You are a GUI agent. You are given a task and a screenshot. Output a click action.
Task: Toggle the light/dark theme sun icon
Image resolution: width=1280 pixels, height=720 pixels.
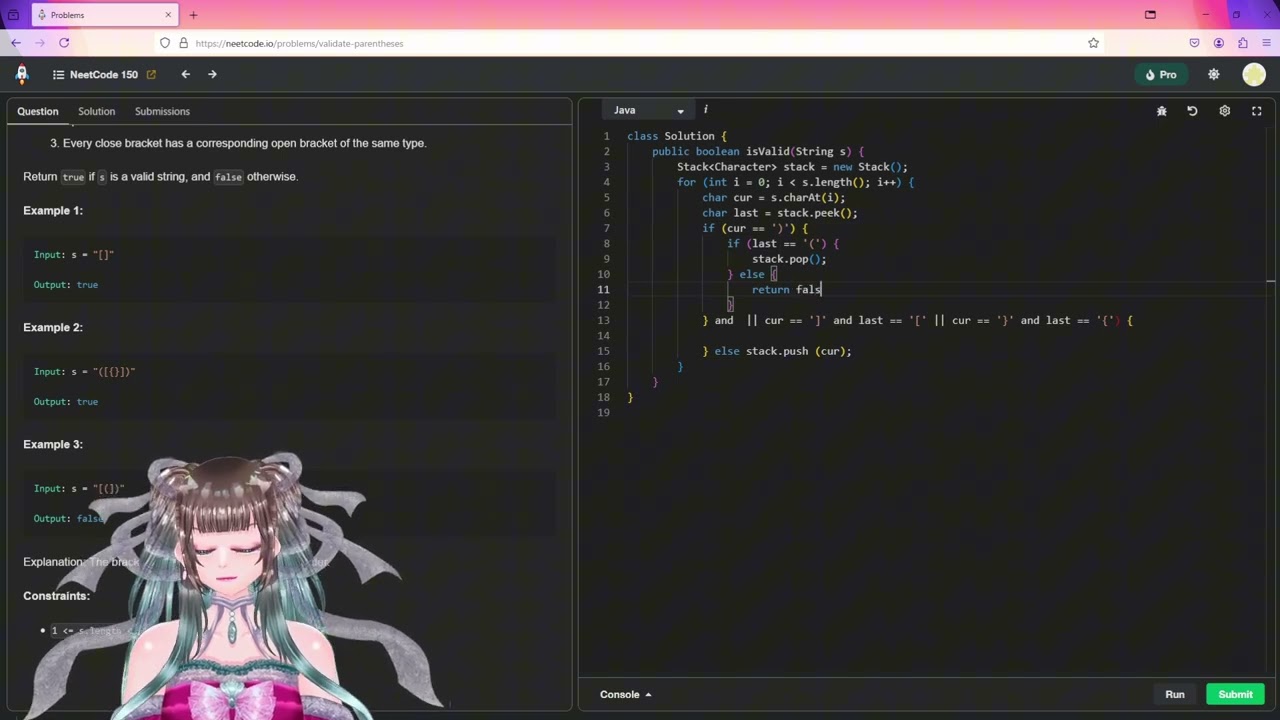1214,75
